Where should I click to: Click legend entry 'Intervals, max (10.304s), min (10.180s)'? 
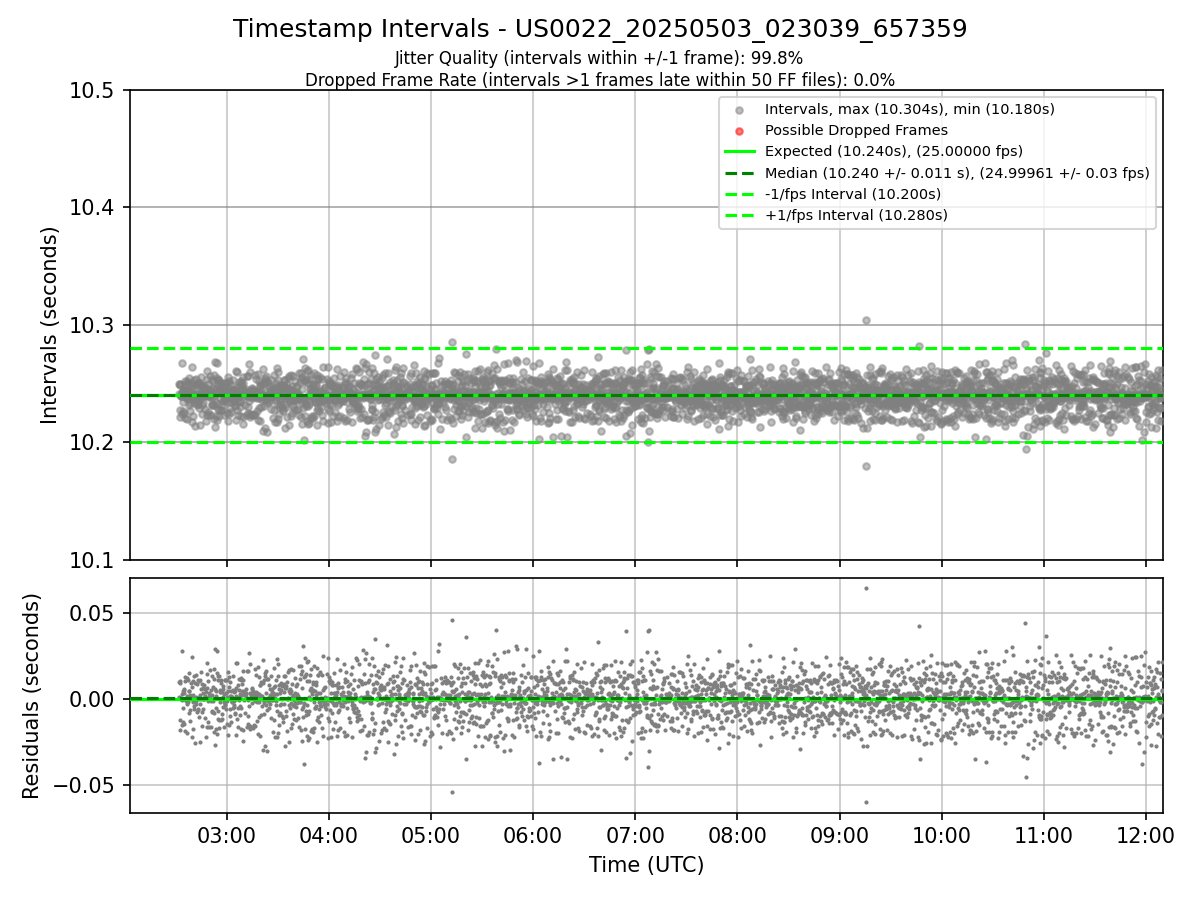click(909, 109)
